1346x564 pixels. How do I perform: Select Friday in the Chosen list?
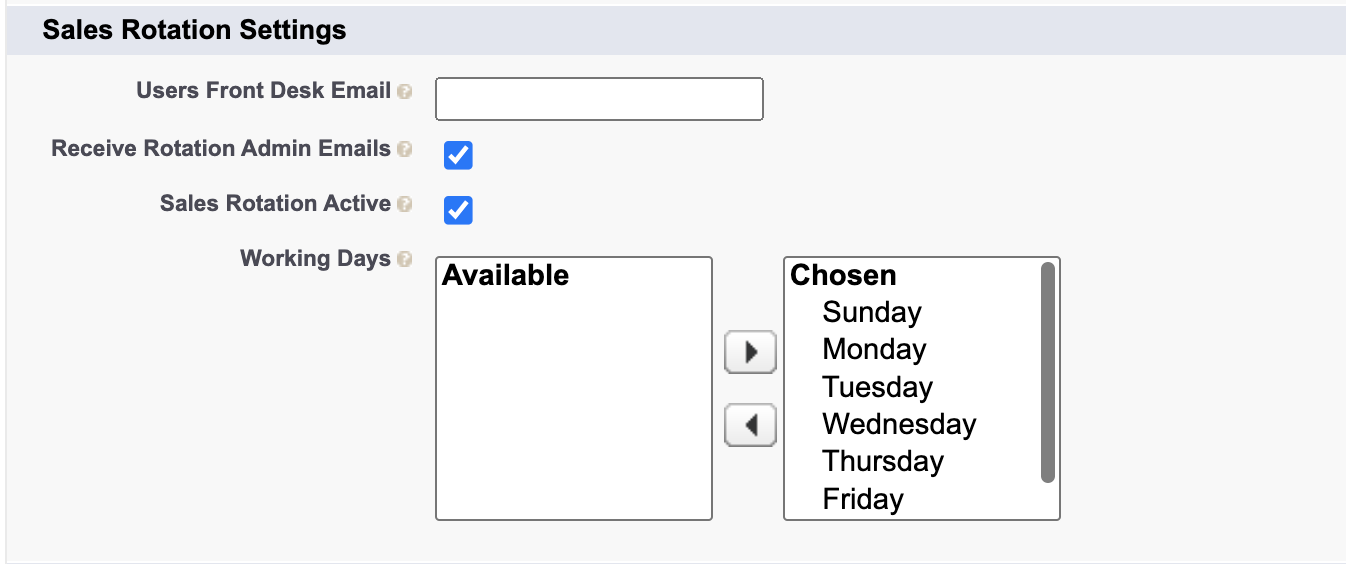862,498
